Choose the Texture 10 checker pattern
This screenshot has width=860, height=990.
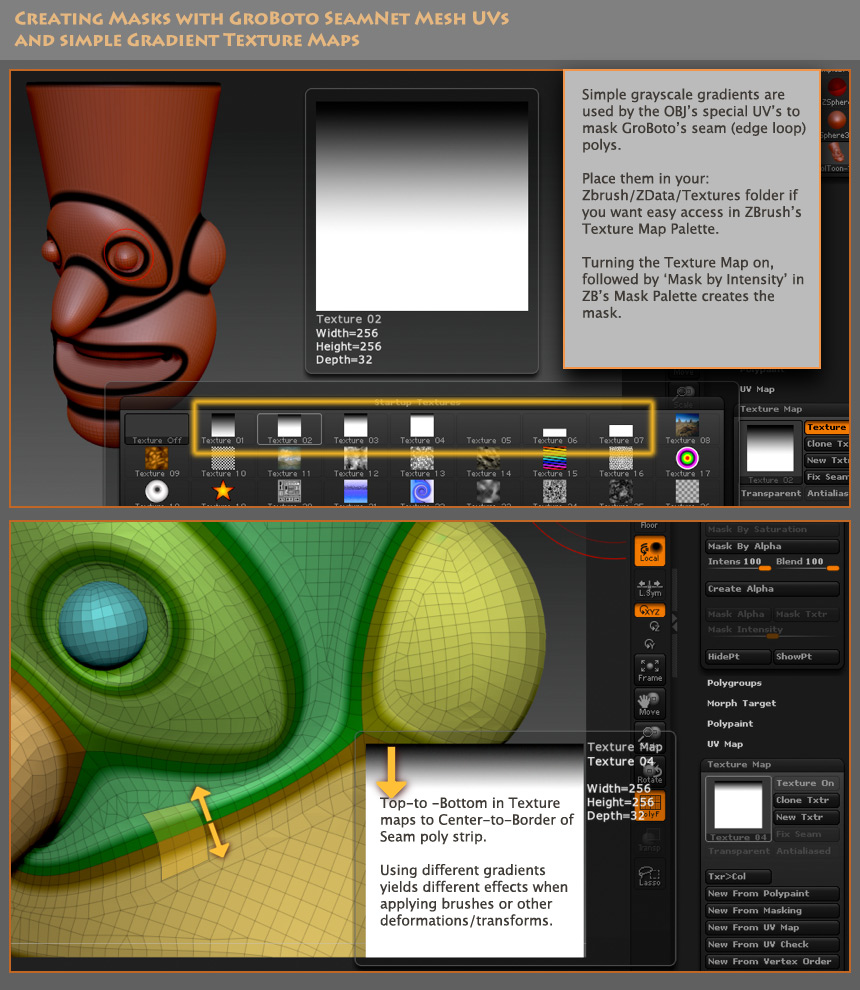coord(223,462)
